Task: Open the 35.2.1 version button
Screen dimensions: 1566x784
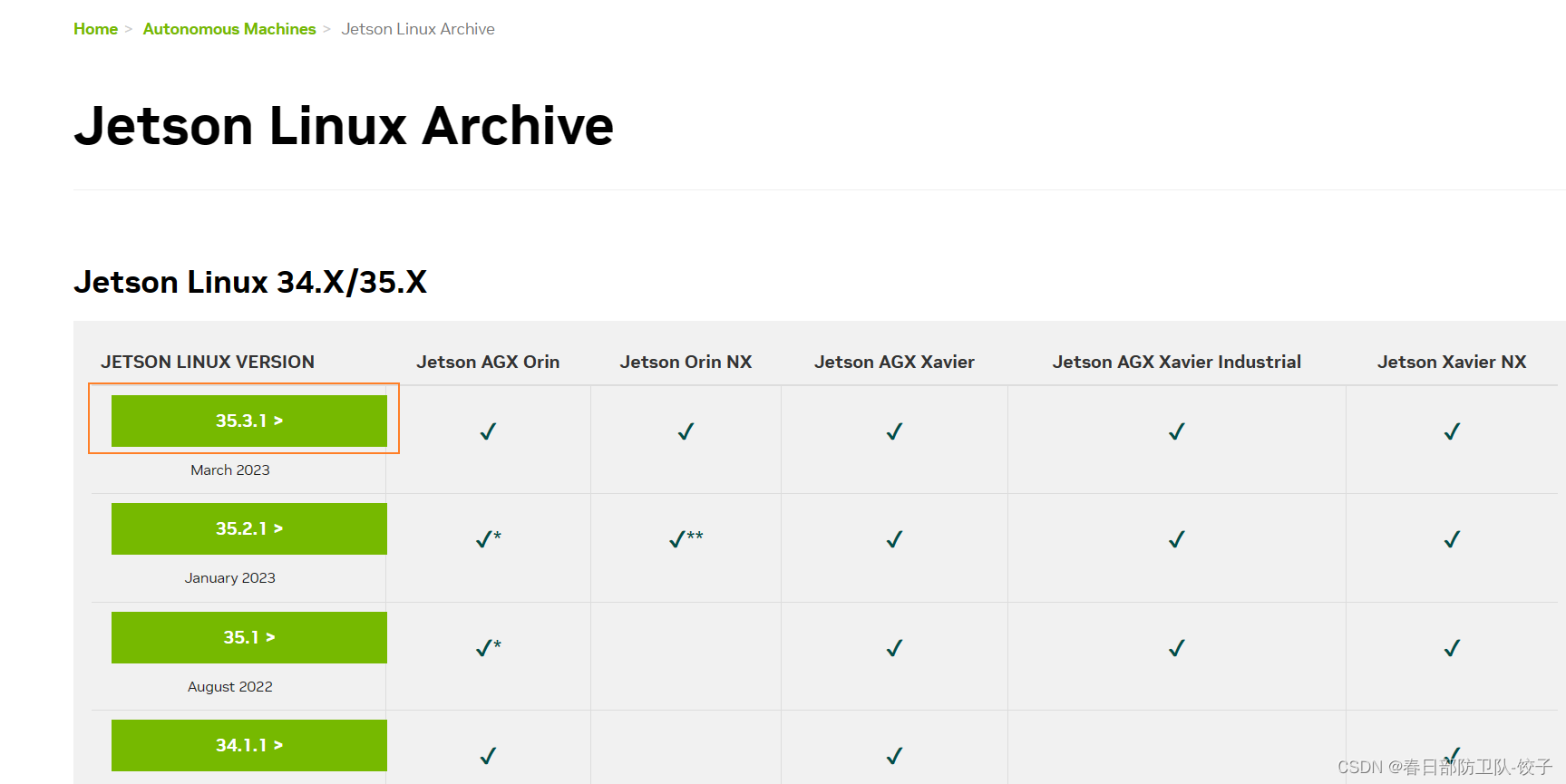Action: pos(249,528)
